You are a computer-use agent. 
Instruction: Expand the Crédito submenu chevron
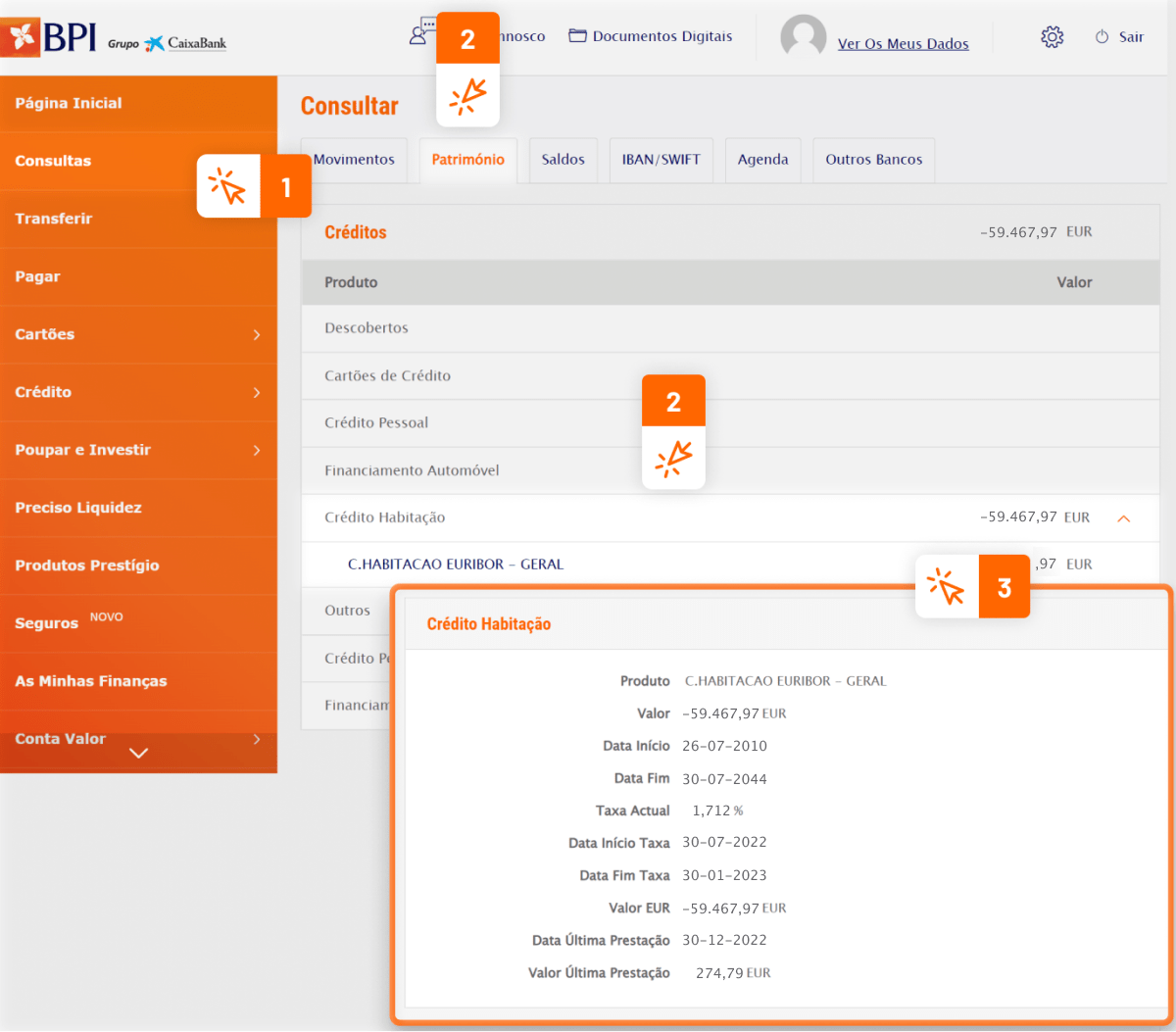[x=257, y=393]
